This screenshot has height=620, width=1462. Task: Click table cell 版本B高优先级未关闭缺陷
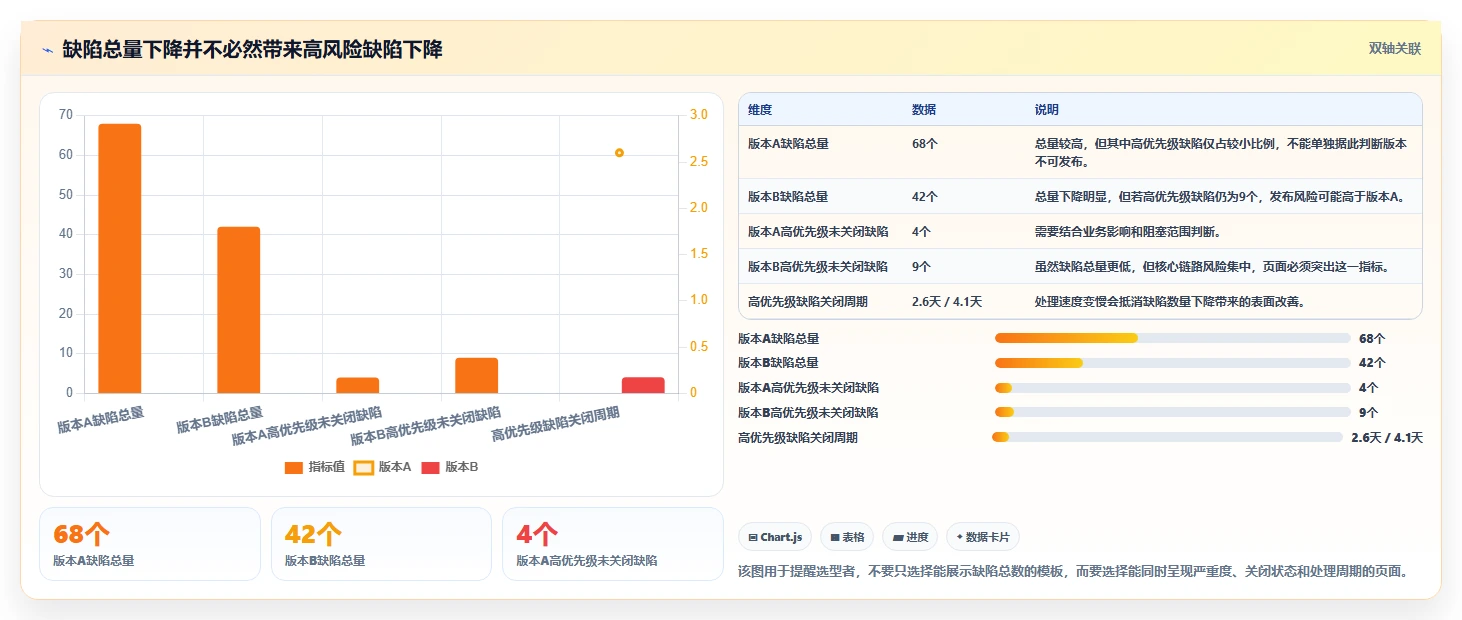[x=818, y=267]
